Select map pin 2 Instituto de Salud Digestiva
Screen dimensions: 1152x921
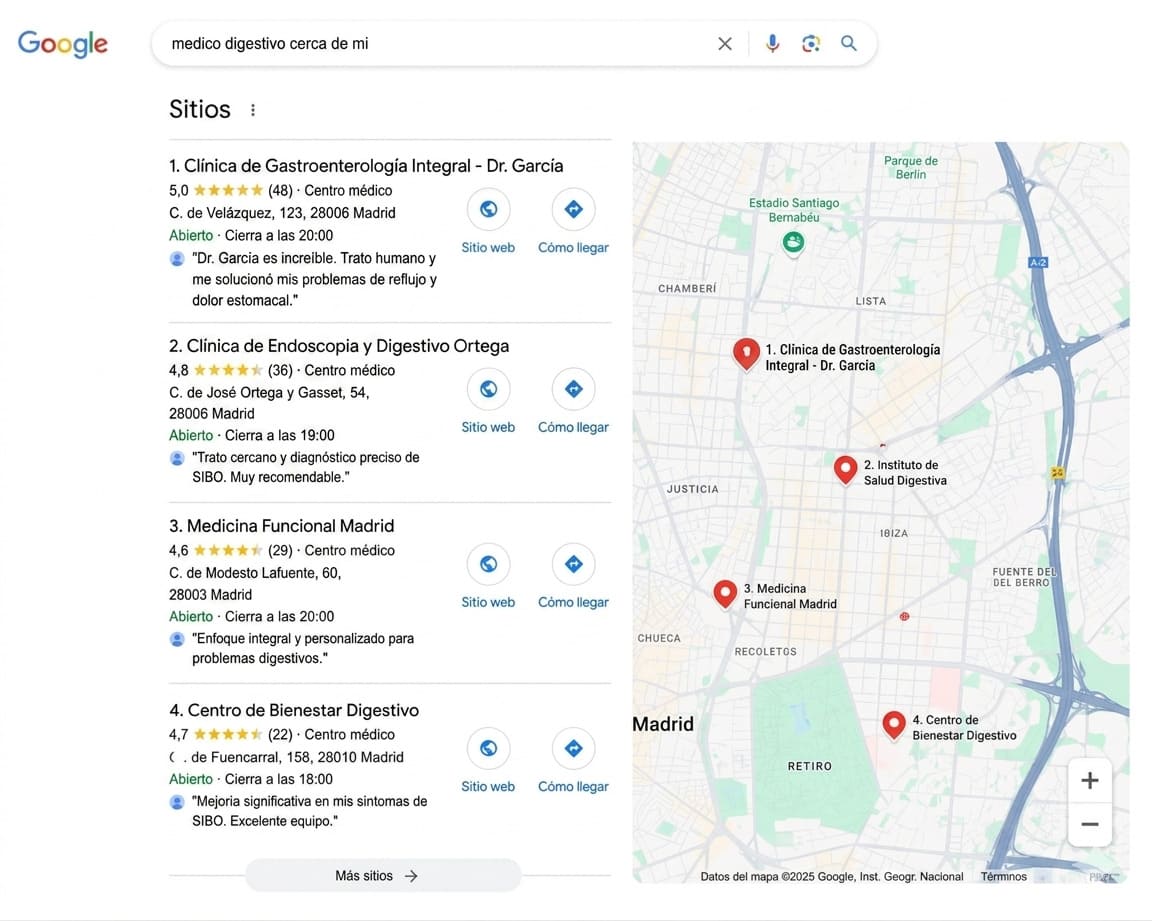tap(845, 469)
